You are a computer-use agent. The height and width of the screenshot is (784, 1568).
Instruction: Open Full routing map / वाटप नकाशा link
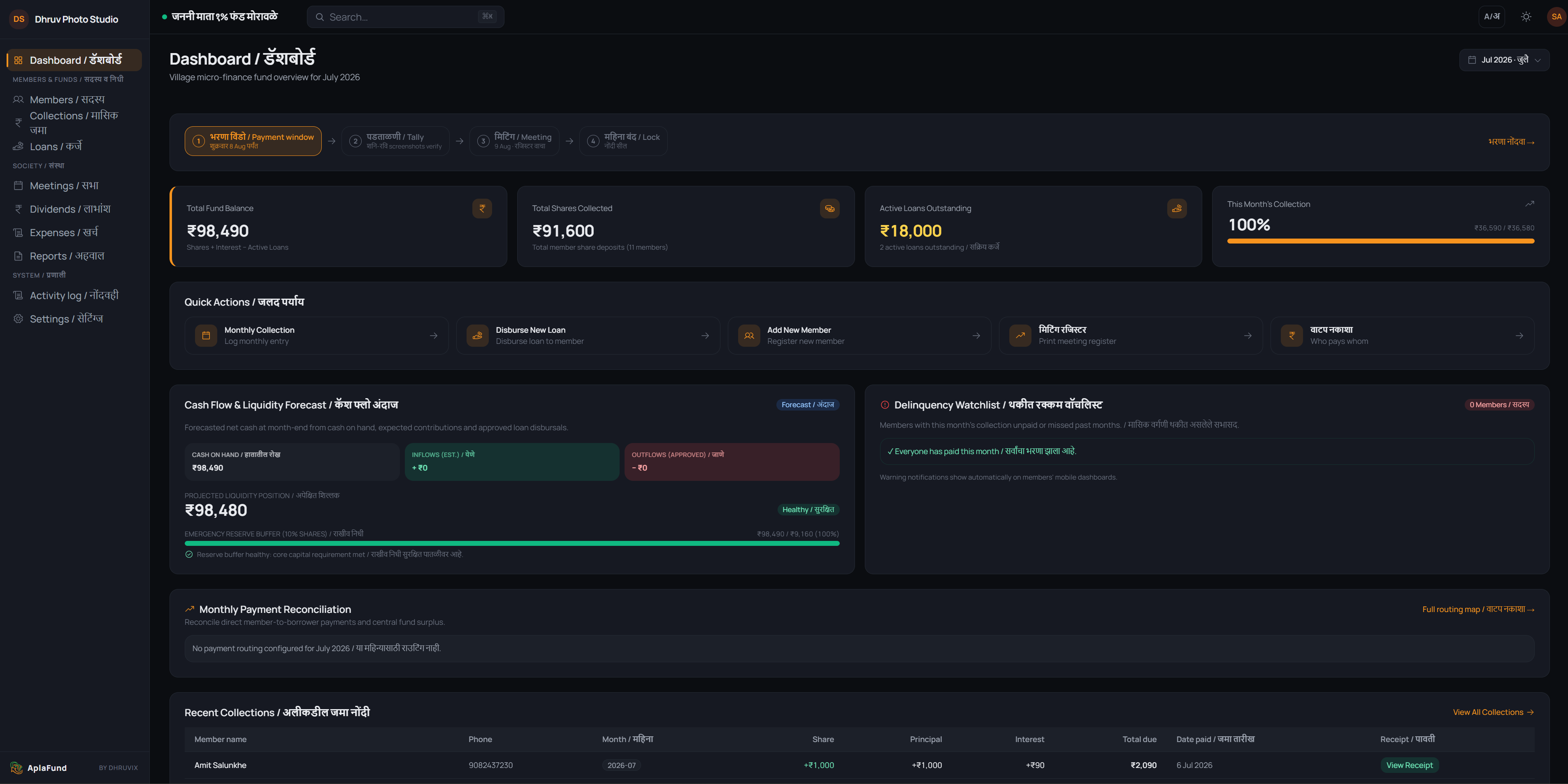click(1479, 609)
